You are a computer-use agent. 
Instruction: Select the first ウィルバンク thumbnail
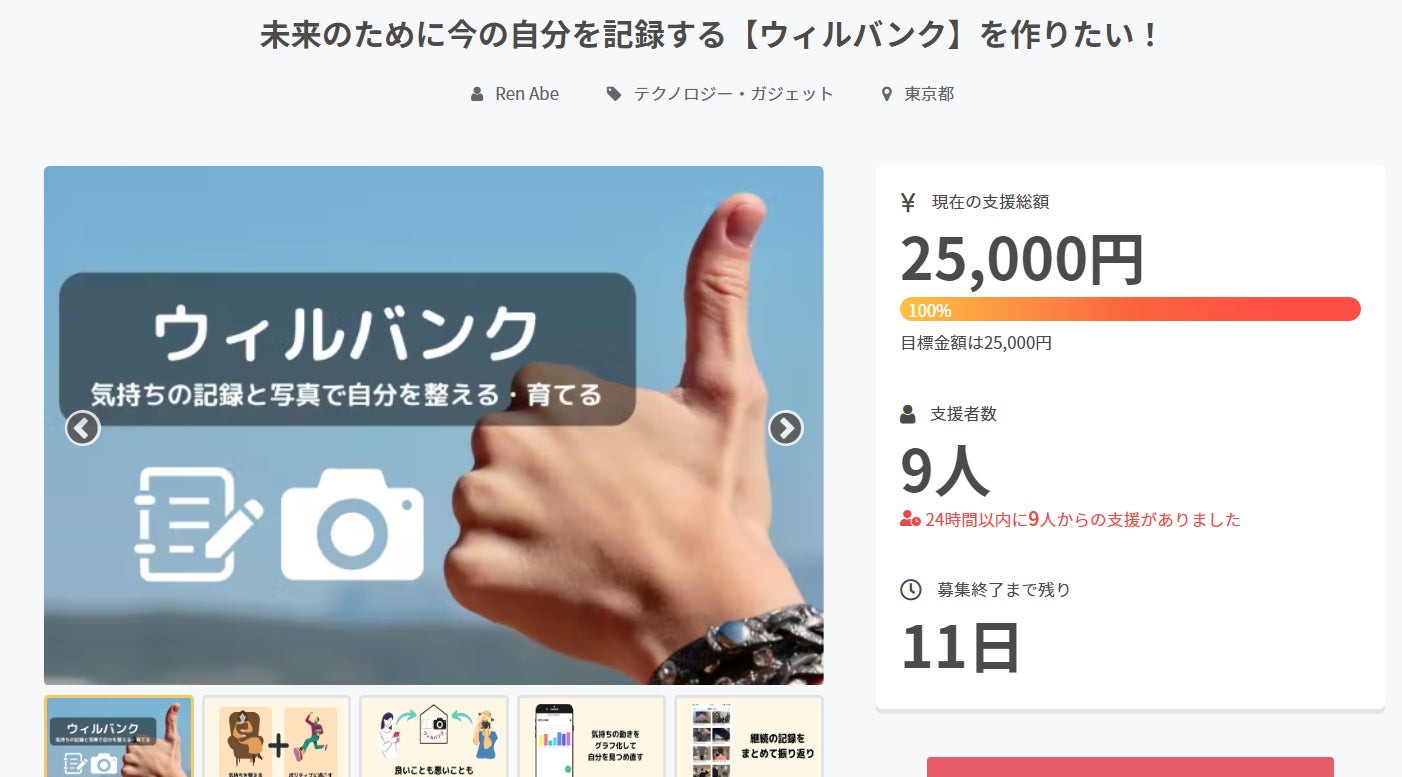pyautogui.click(x=119, y=737)
